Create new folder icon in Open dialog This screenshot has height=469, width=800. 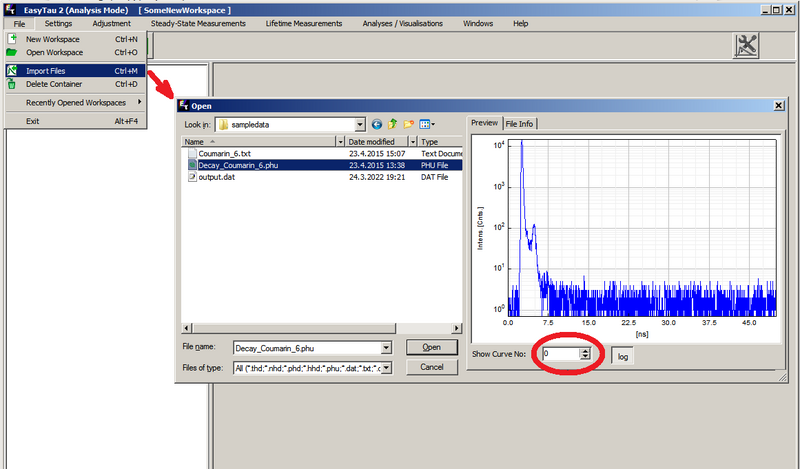[x=409, y=124]
